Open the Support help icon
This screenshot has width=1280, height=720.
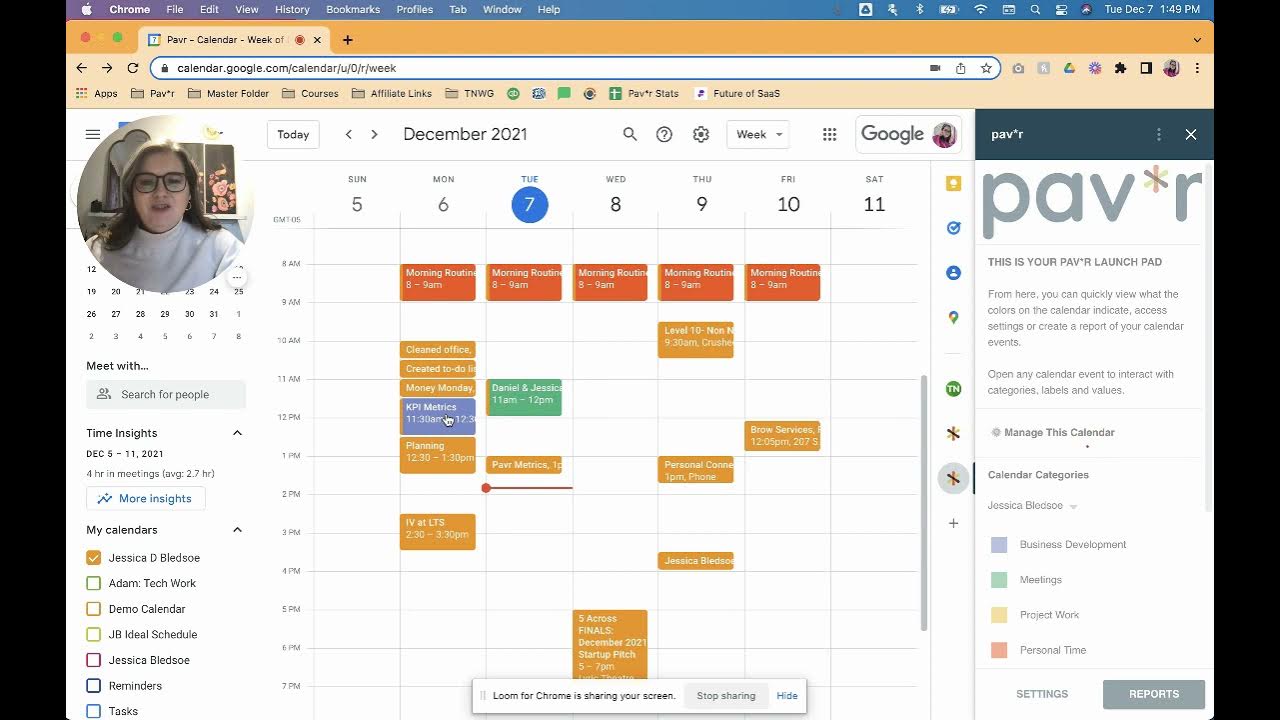664,134
